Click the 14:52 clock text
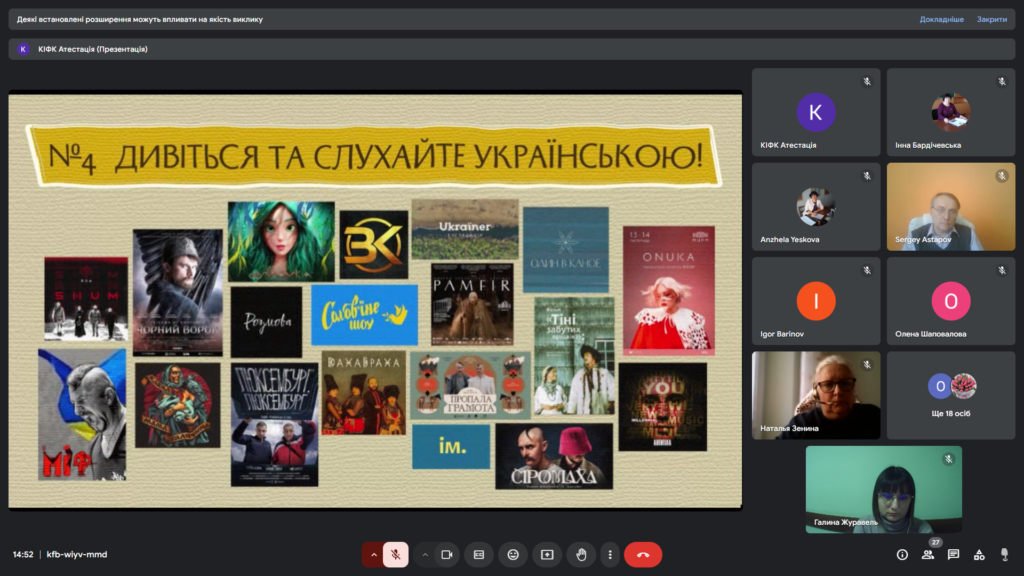The width and height of the screenshot is (1024, 576). click(23, 554)
